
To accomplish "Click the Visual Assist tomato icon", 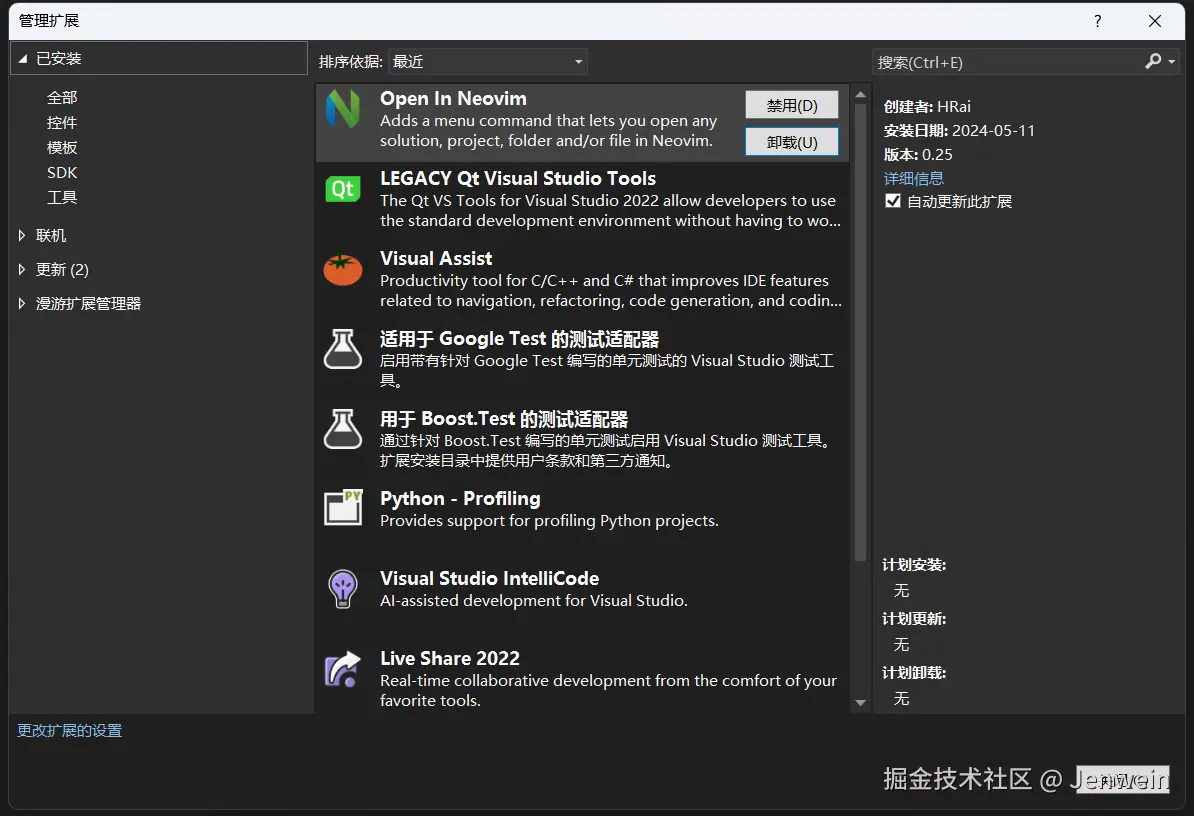I will pyautogui.click(x=343, y=269).
